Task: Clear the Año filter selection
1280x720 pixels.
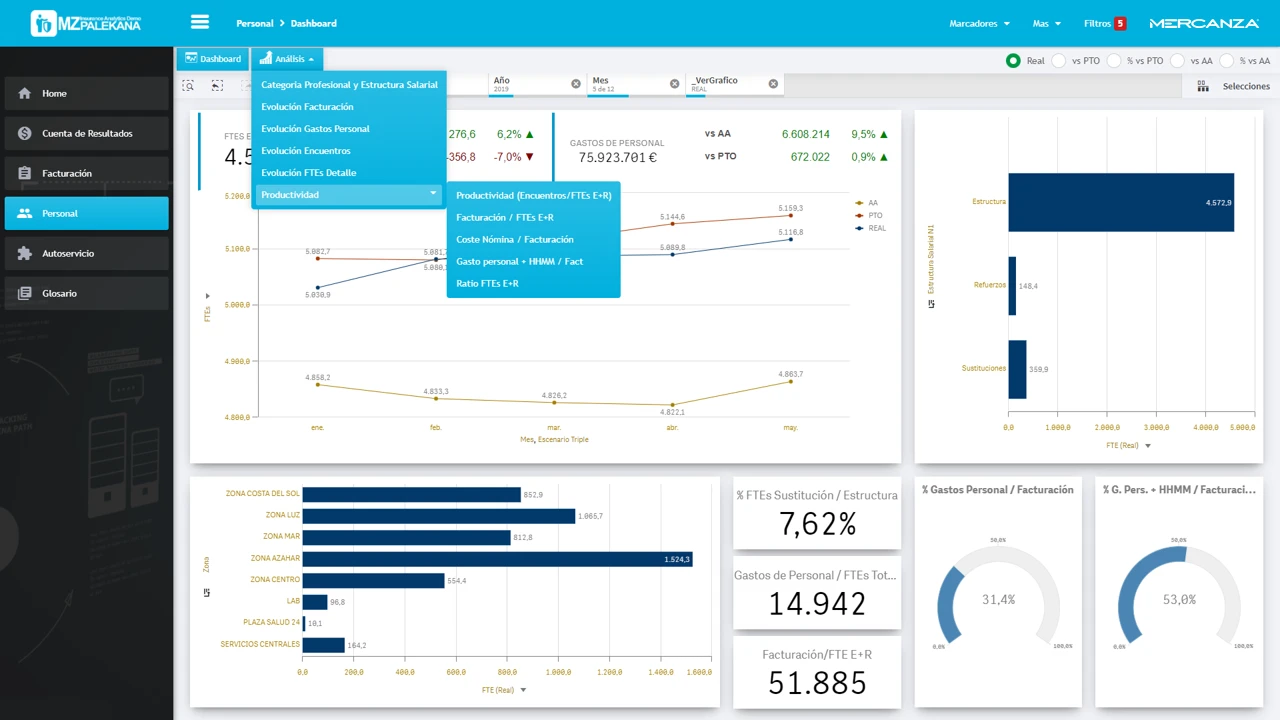Action: (x=576, y=84)
